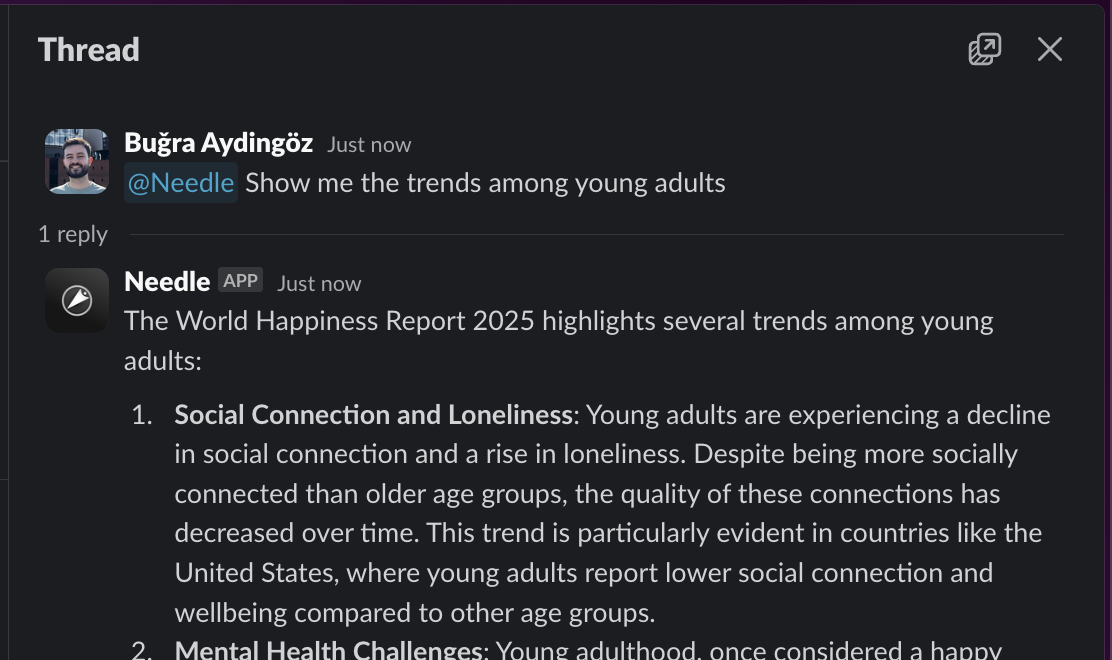1112x660 pixels.
Task: Click Buğra's message "Just now" timestamp
Action: tap(369, 145)
